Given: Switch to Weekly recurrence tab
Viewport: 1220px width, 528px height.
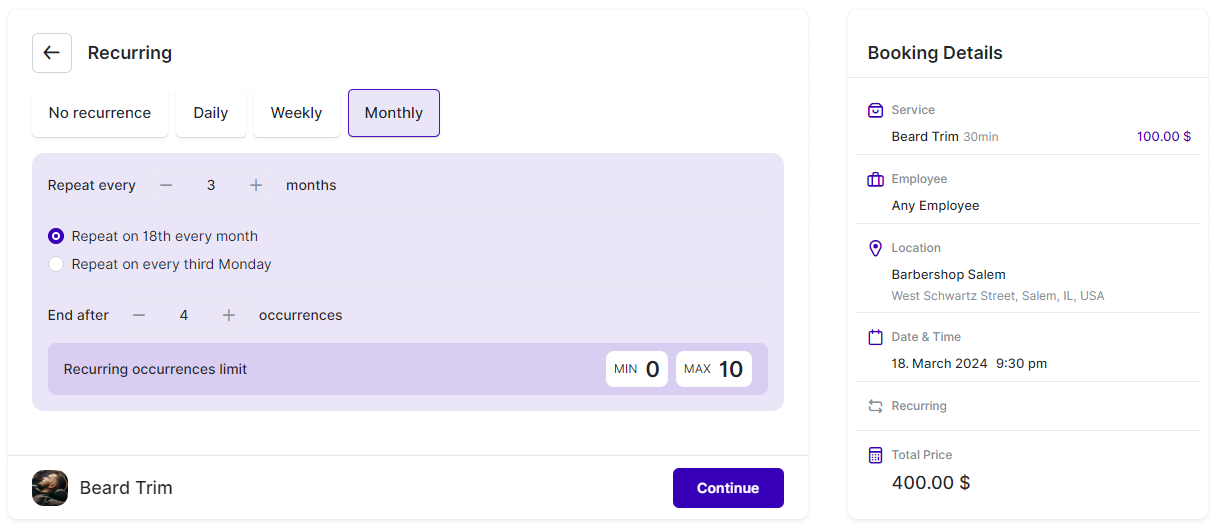Looking at the screenshot, I should point(296,113).
